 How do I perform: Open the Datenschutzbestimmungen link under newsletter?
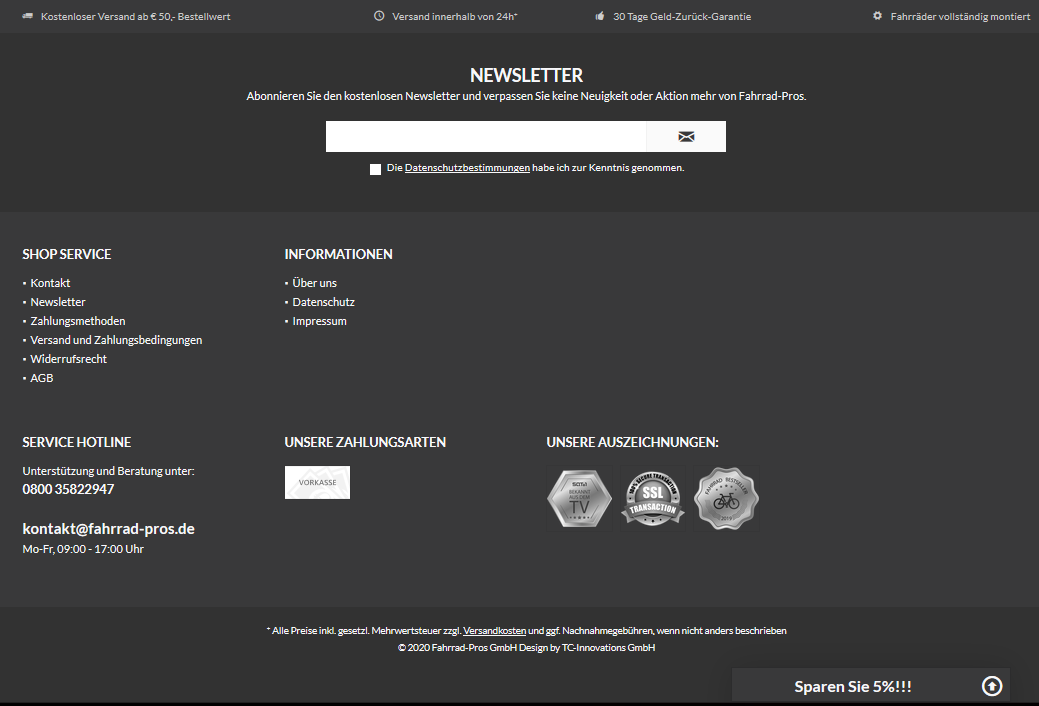pyautogui.click(x=467, y=168)
